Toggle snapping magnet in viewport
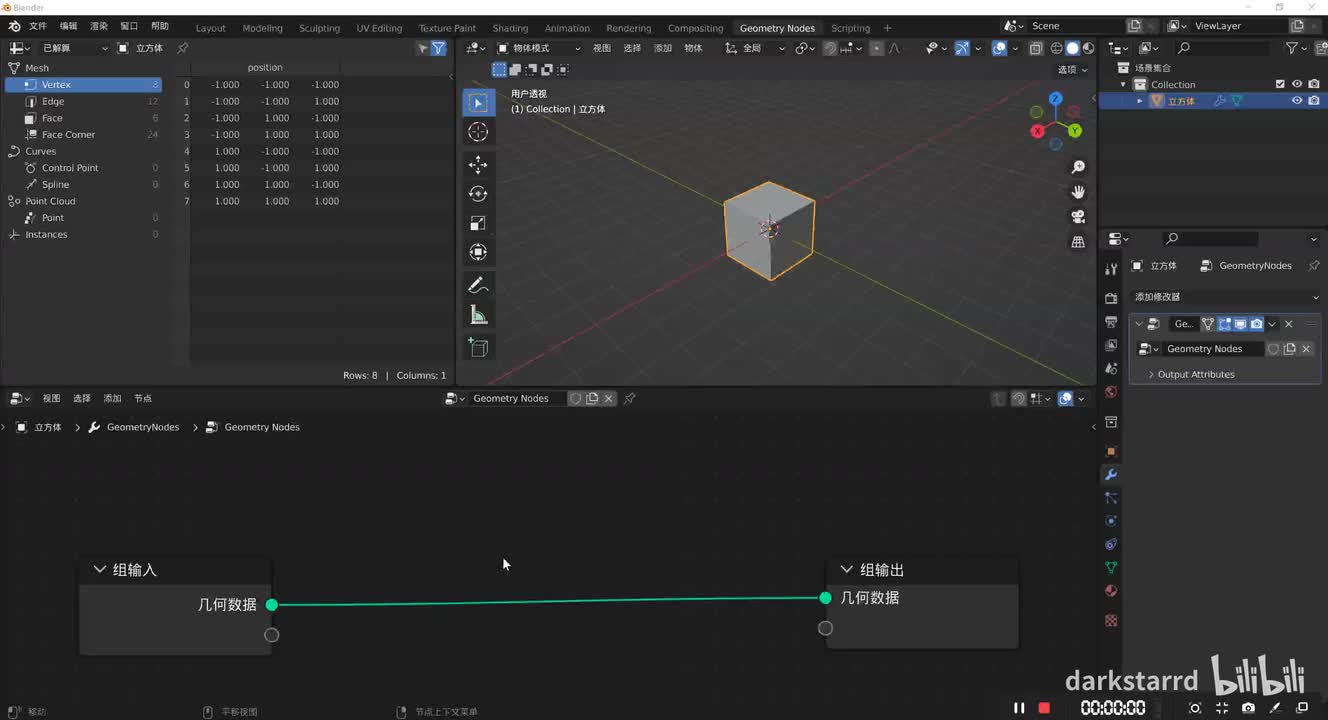The image size is (1328, 720). pyautogui.click(x=830, y=48)
